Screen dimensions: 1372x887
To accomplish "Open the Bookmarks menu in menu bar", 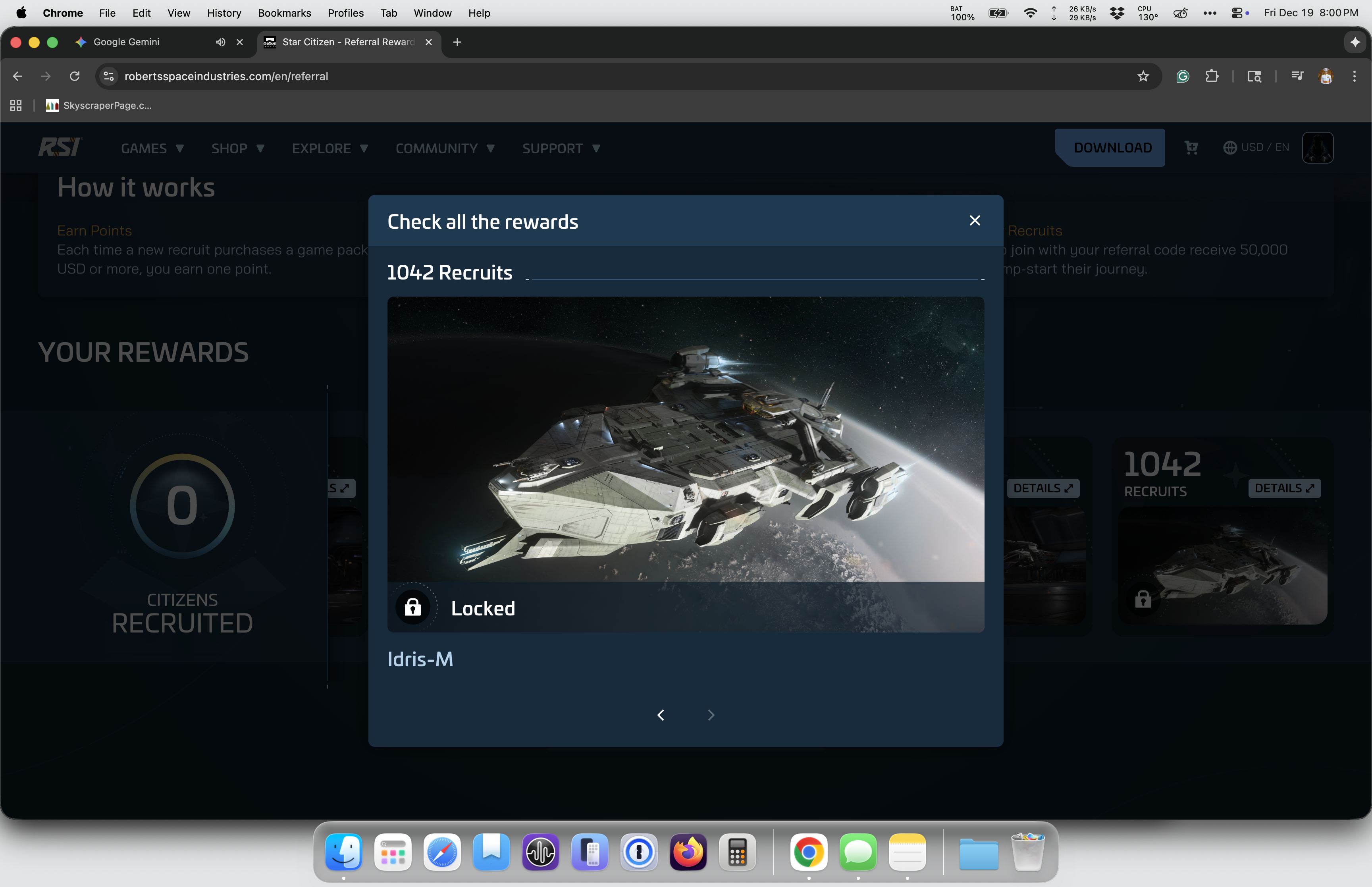I will (284, 13).
